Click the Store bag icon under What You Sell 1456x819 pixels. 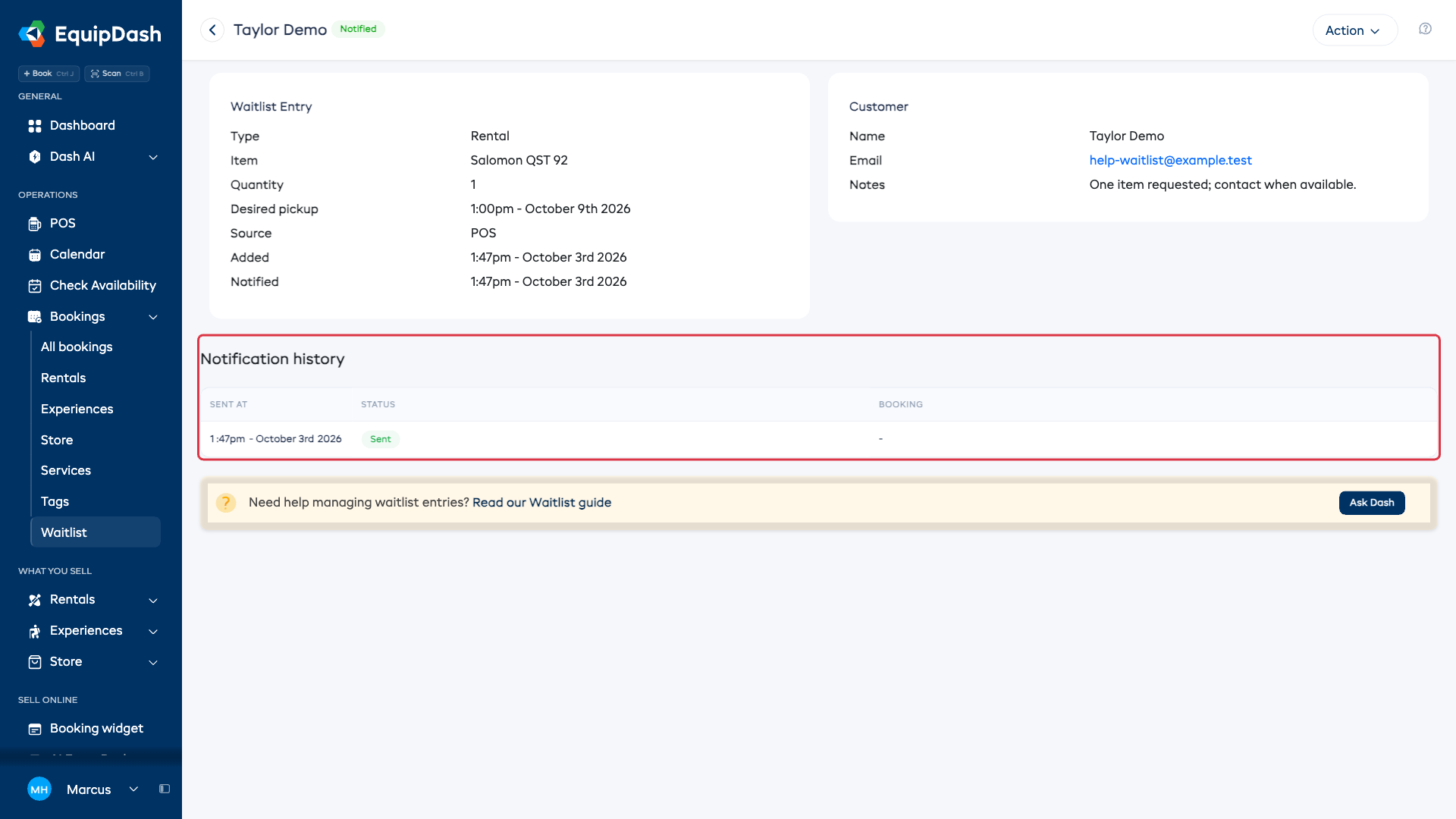tap(35, 662)
